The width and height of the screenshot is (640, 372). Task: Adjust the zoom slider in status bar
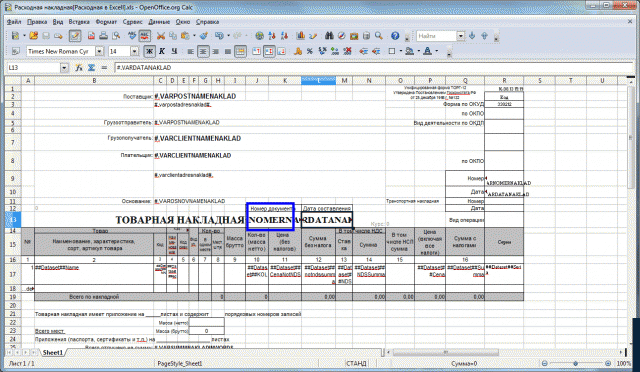576,363
